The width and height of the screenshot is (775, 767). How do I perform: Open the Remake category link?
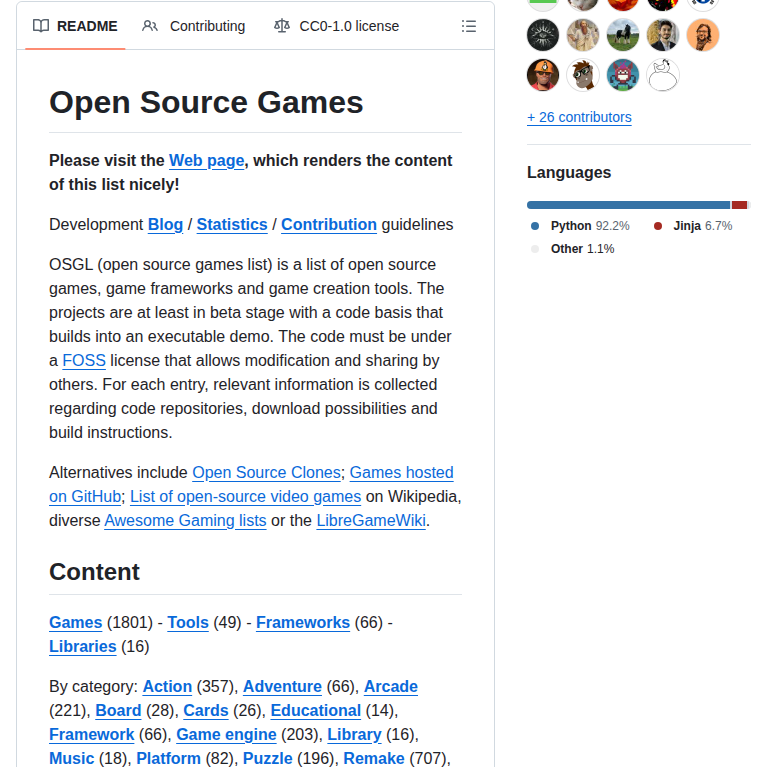click(x=374, y=758)
